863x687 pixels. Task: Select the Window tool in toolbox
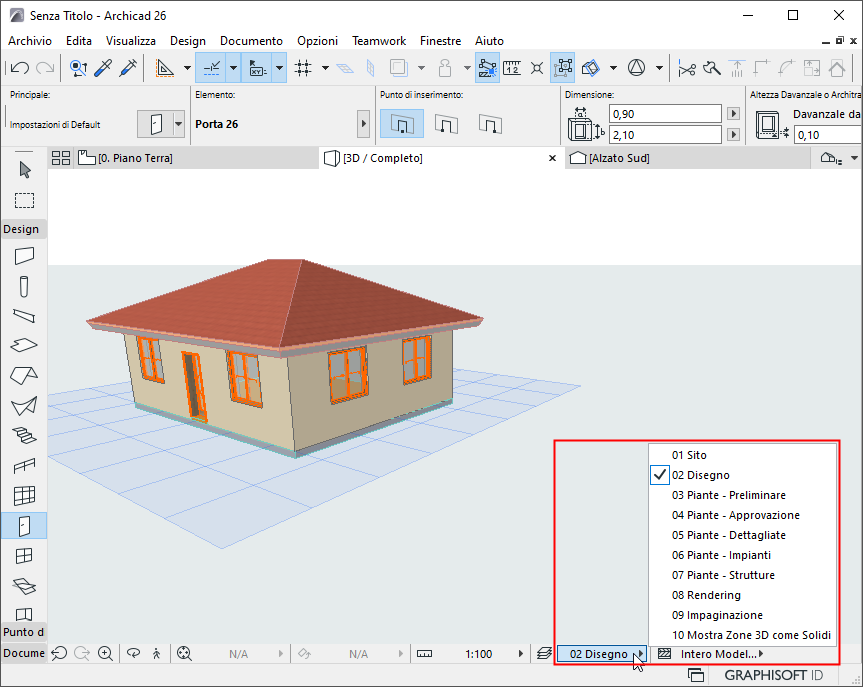(x=25, y=555)
